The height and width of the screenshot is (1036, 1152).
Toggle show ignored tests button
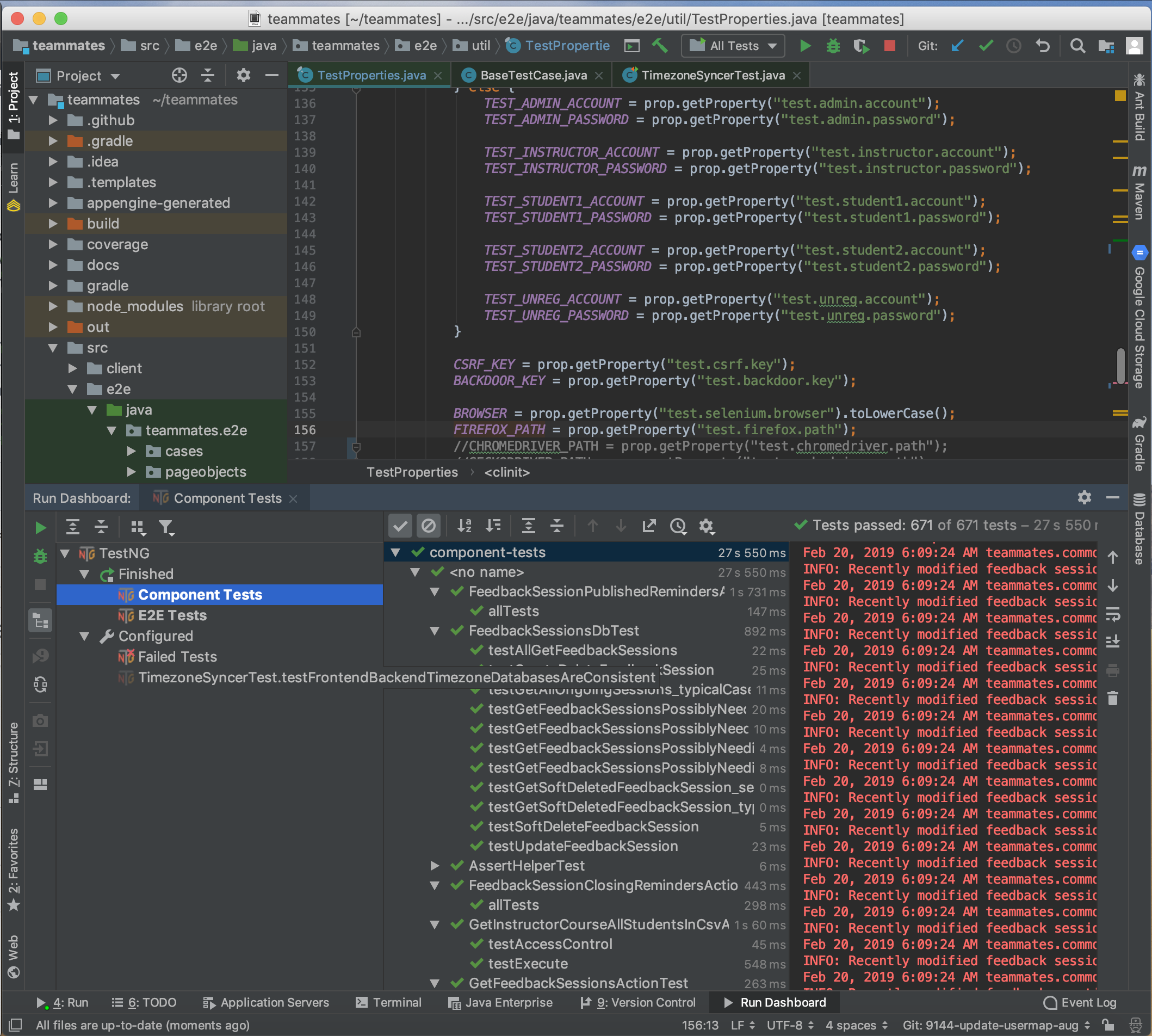click(429, 526)
